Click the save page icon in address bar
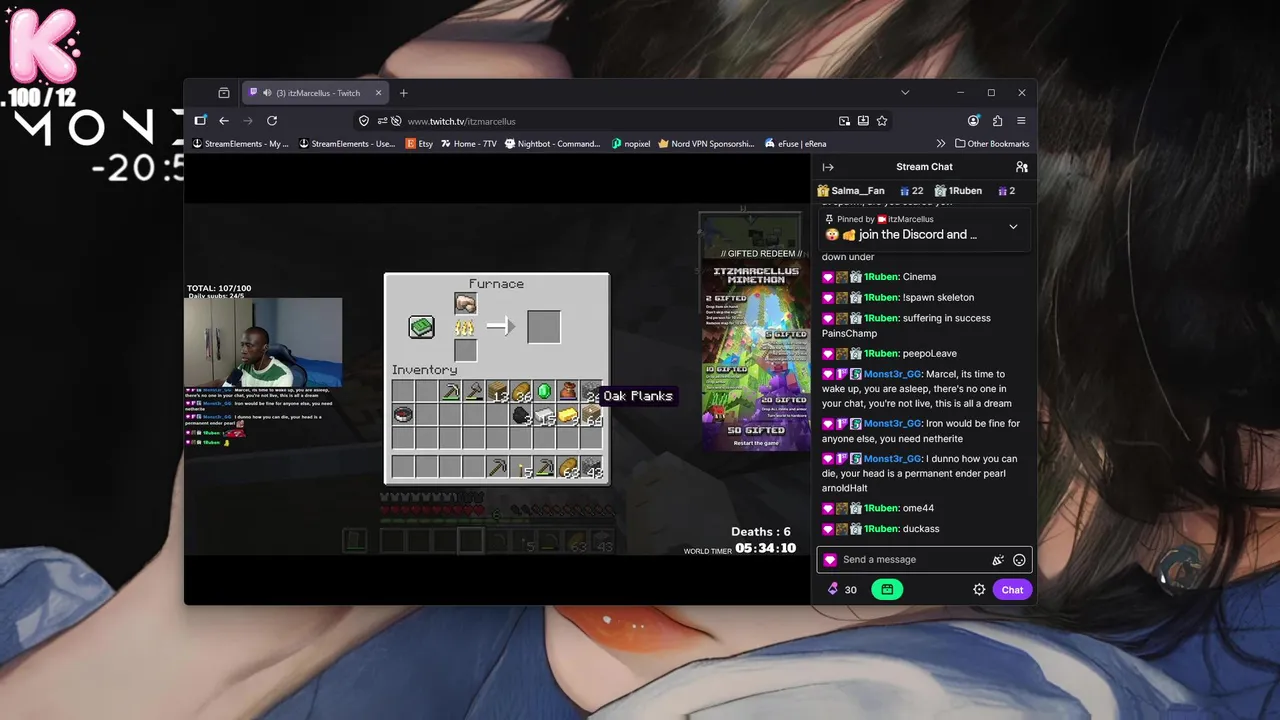 pos(863,121)
